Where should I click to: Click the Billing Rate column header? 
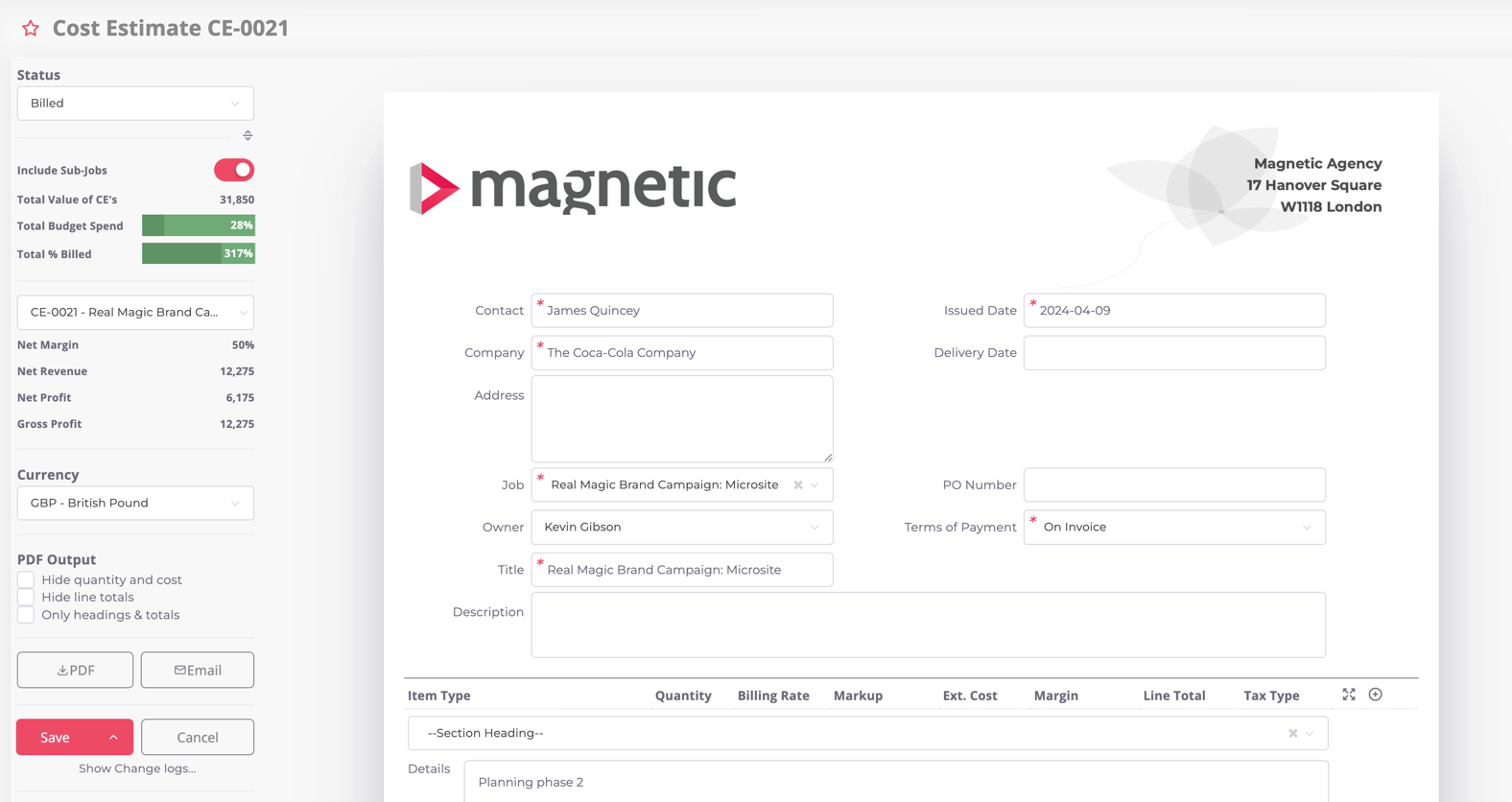[773, 696]
